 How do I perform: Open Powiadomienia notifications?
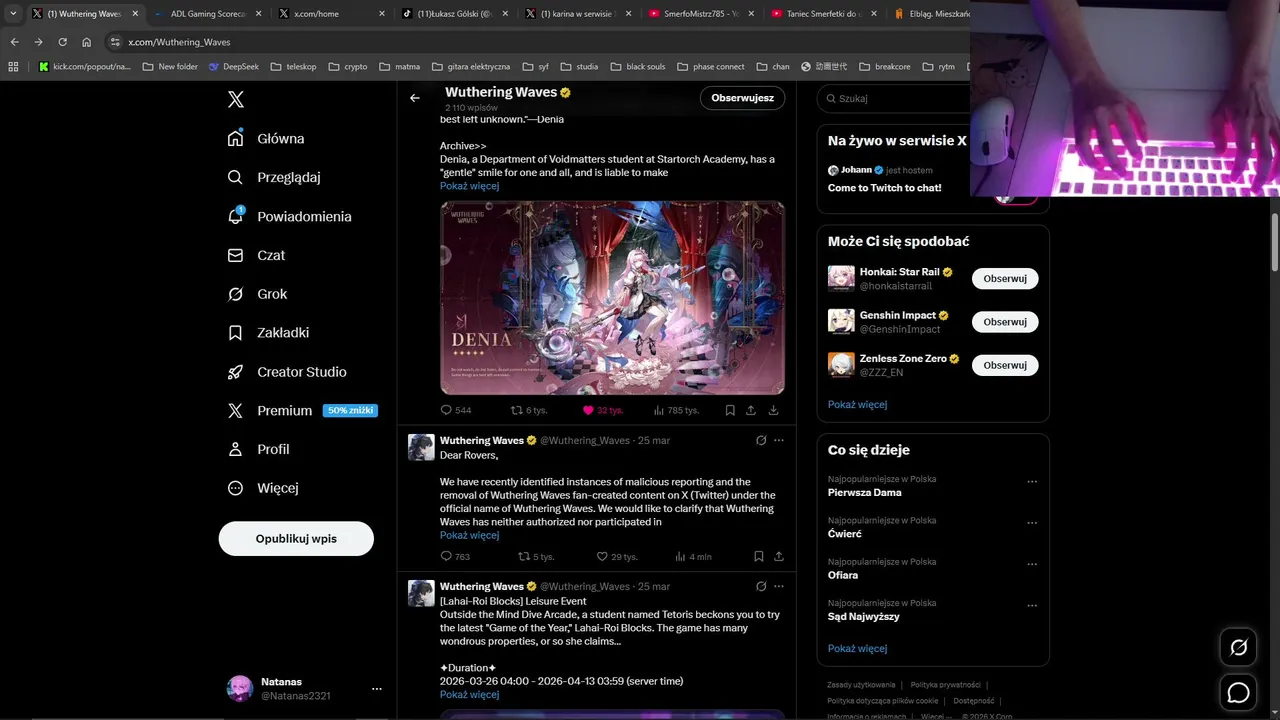pyautogui.click(x=289, y=216)
